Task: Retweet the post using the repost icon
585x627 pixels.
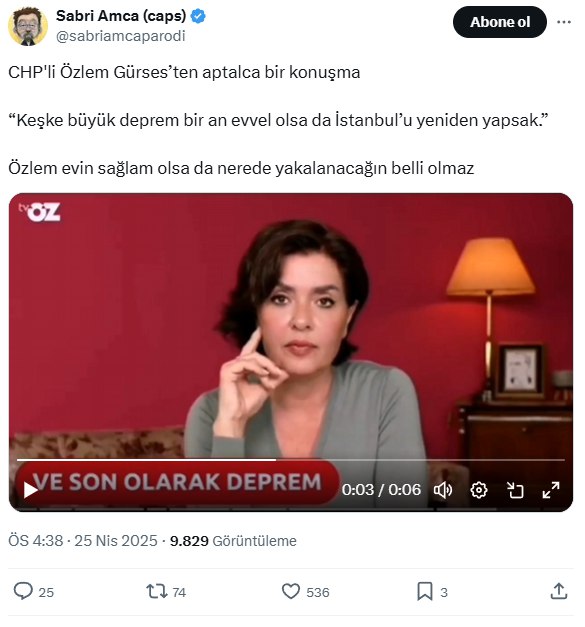Action: [x=157, y=591]
